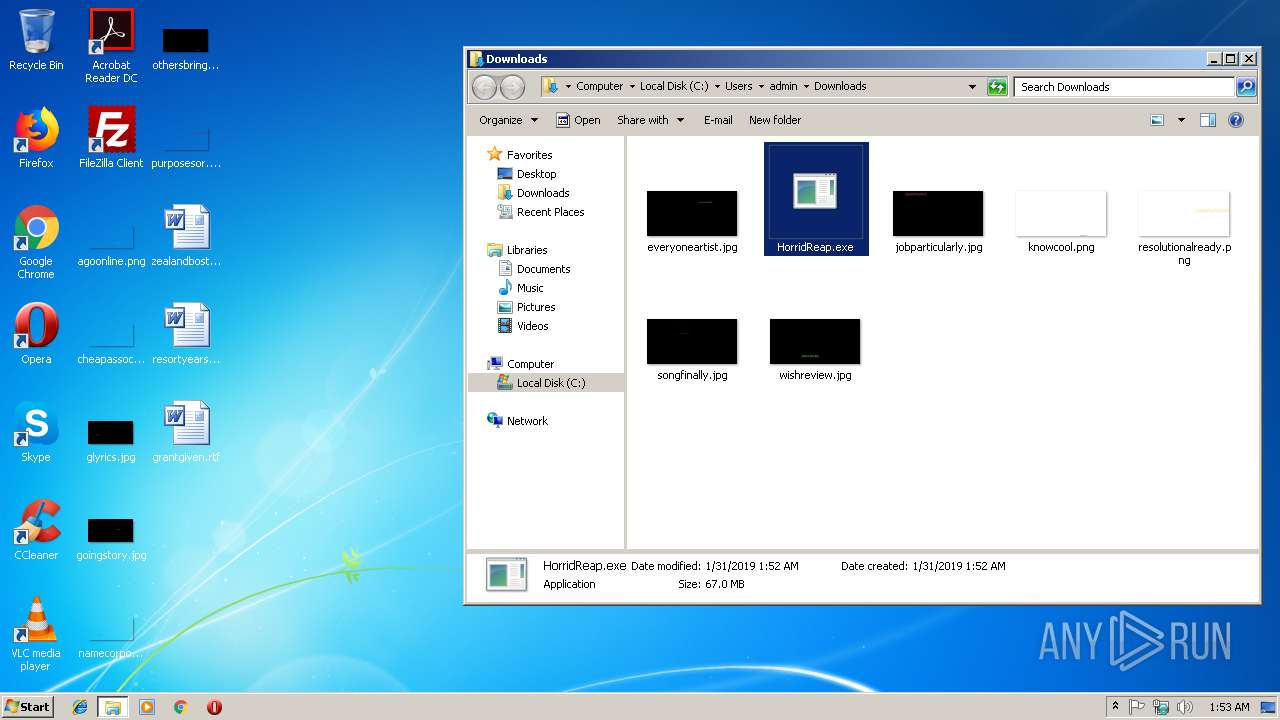Click Windows Explorer taskbar button

tap(113, 707)
